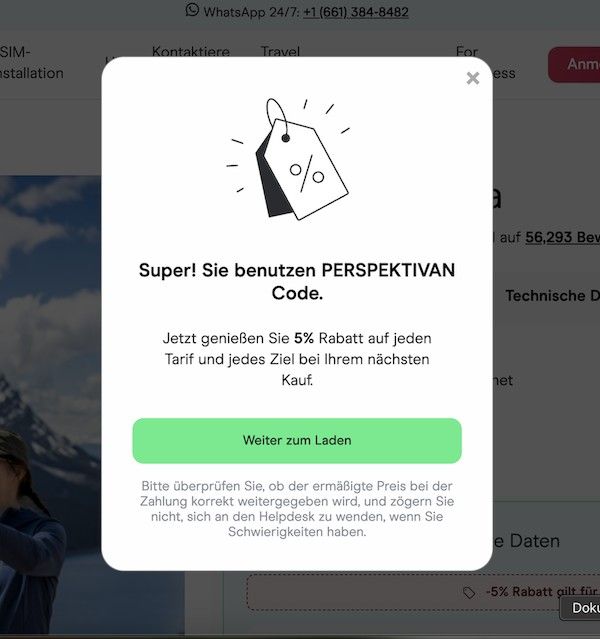Click the mountain hero photo
600x639 pixels.
51,406
